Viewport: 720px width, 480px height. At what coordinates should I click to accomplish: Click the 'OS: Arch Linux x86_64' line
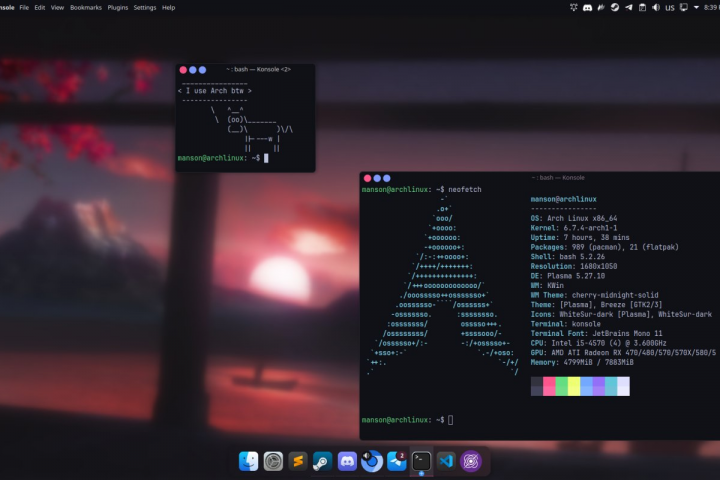[574, 218]
